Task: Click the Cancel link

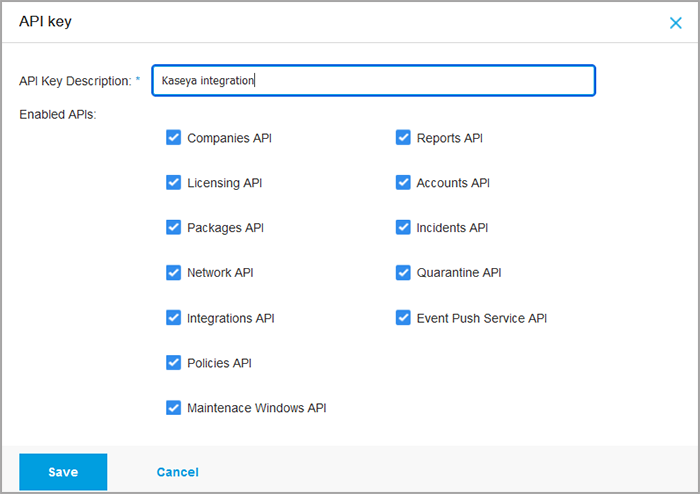Action: (x=177, y=472)
